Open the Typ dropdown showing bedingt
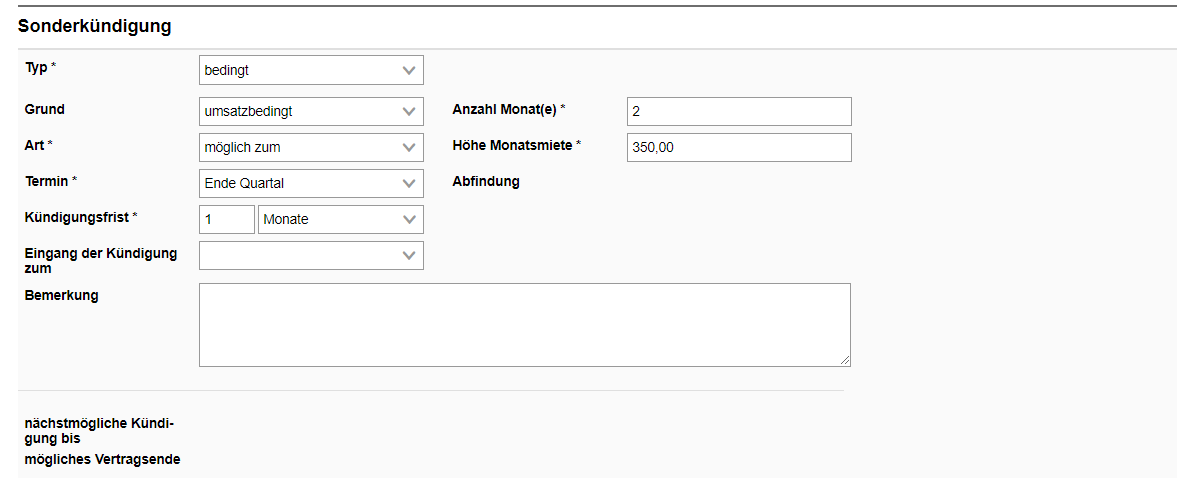 (311, 70)
